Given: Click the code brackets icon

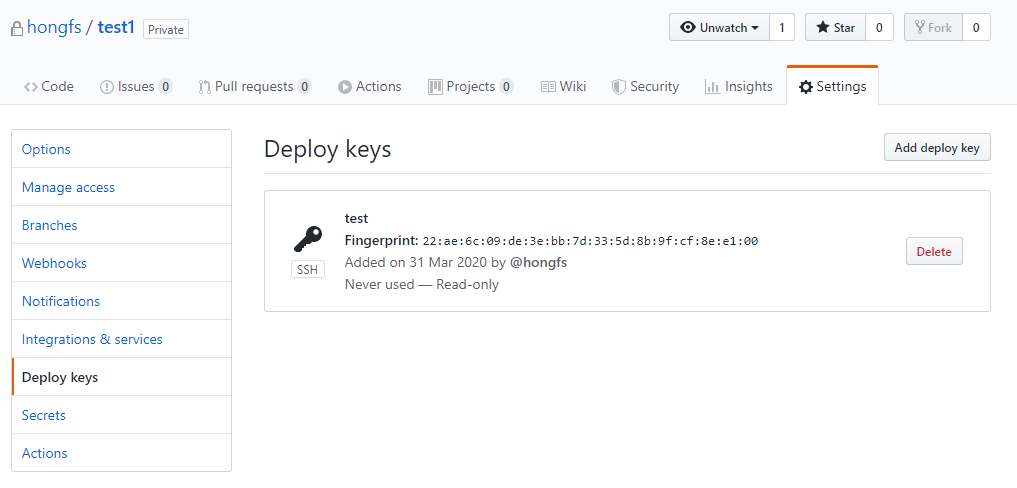Looking at the screenshot, I should point(30,87).
